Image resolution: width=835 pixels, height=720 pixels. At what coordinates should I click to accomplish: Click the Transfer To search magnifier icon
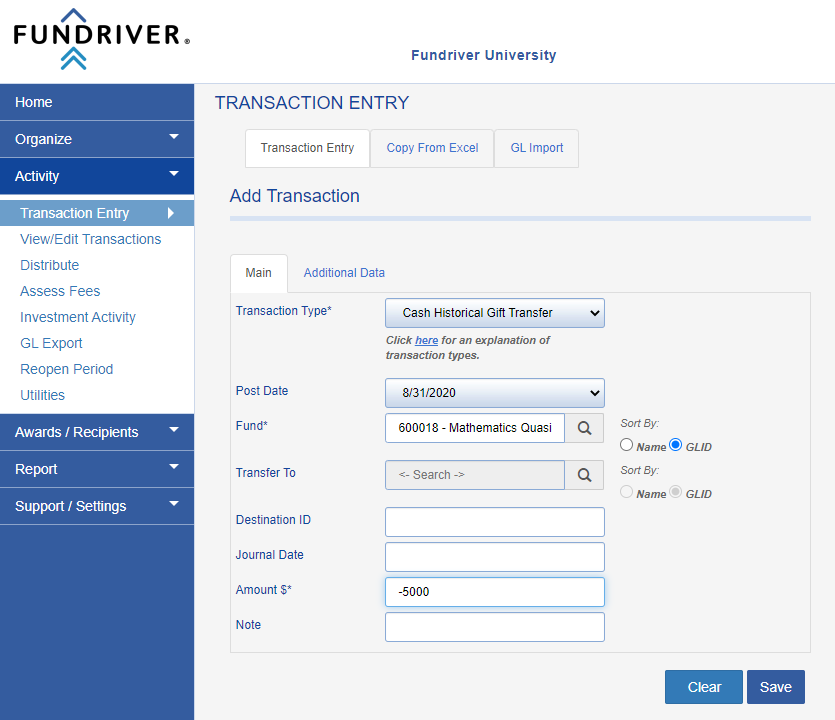(584, 474)
